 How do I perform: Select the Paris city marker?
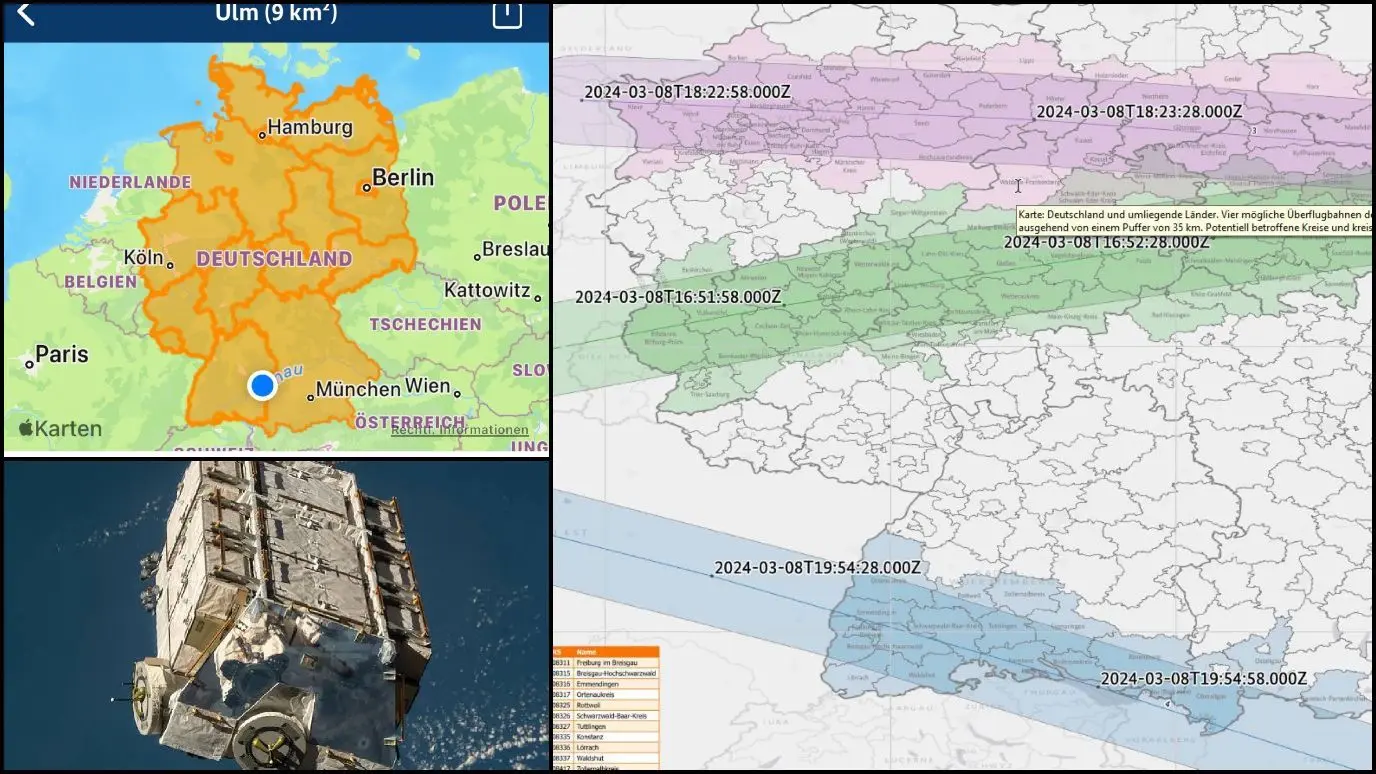(30, 364)
